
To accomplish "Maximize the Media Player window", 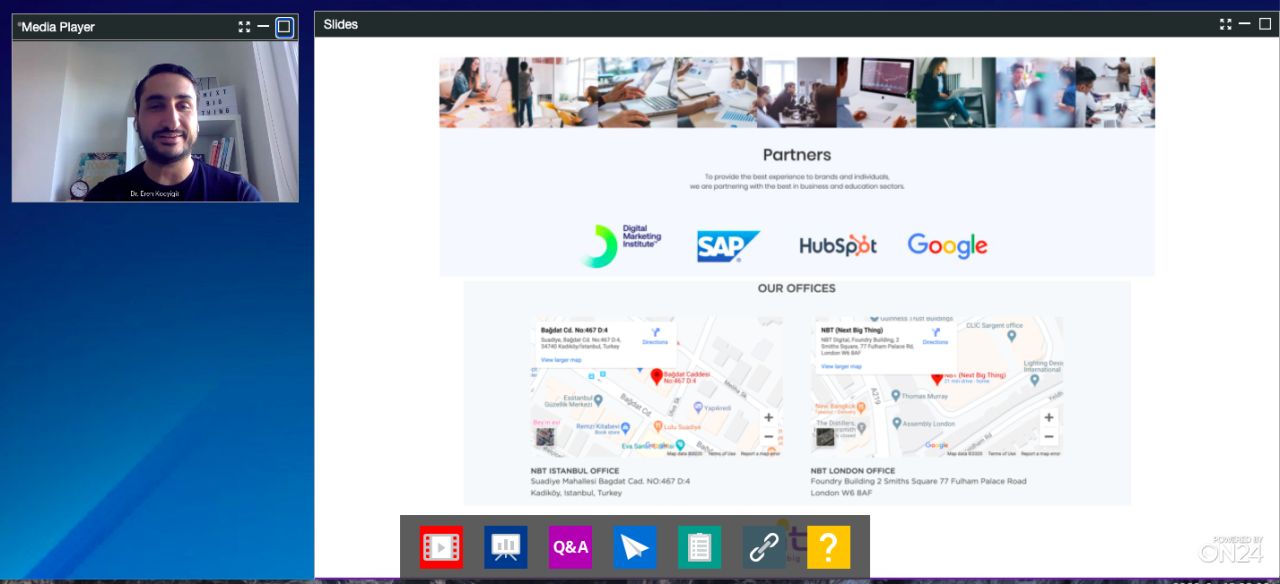I will coord(284,27).
